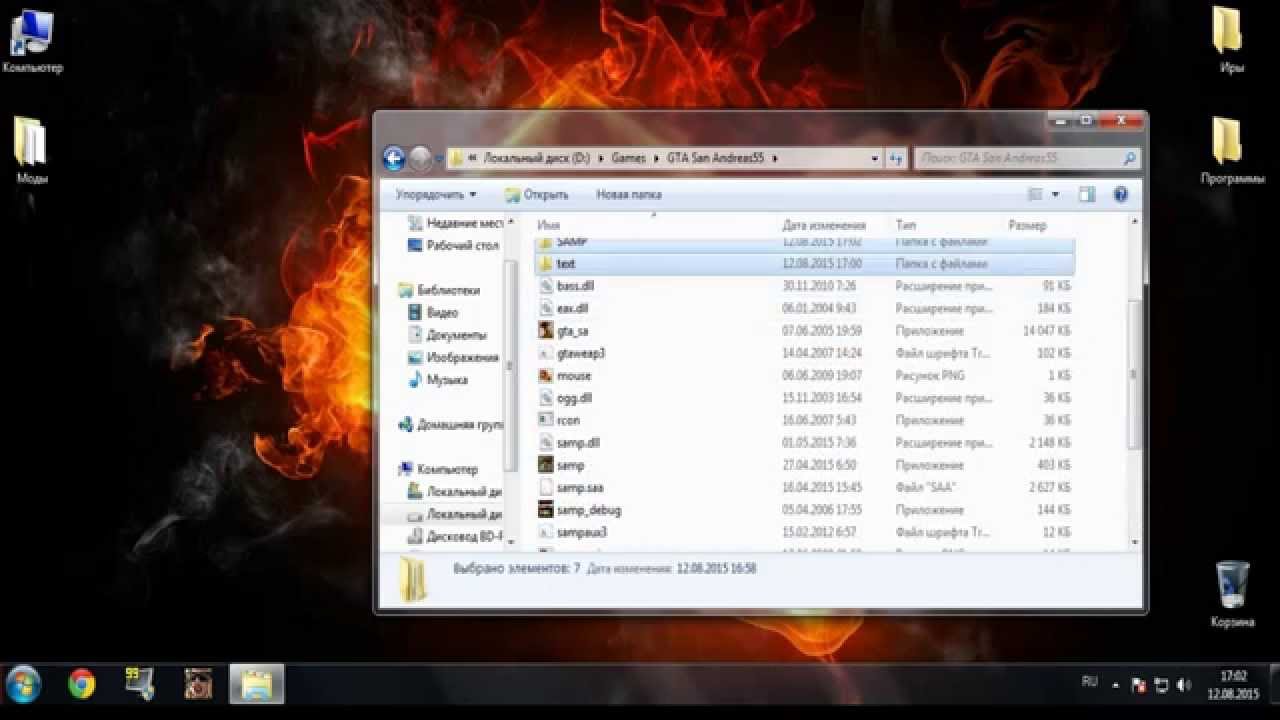Select Компьютер in Explorer navigation pane

[438, 469]
